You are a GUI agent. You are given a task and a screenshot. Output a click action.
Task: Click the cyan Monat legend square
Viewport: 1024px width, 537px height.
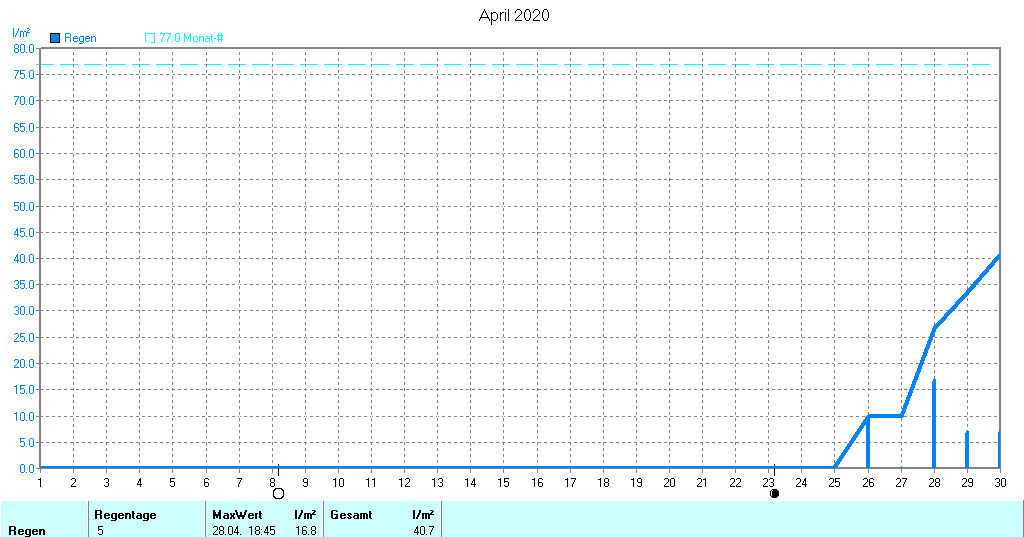150,38
